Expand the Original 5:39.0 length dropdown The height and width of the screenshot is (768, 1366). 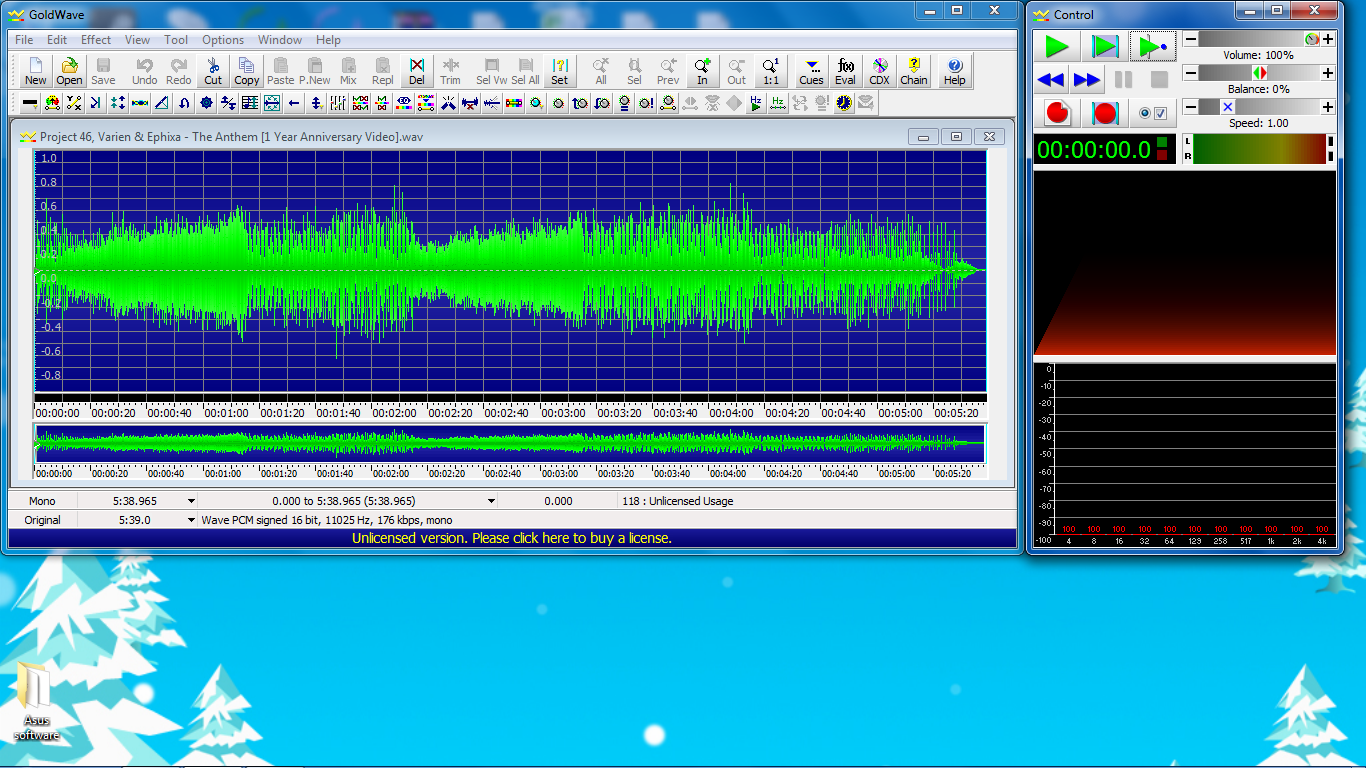coord(191,520)
